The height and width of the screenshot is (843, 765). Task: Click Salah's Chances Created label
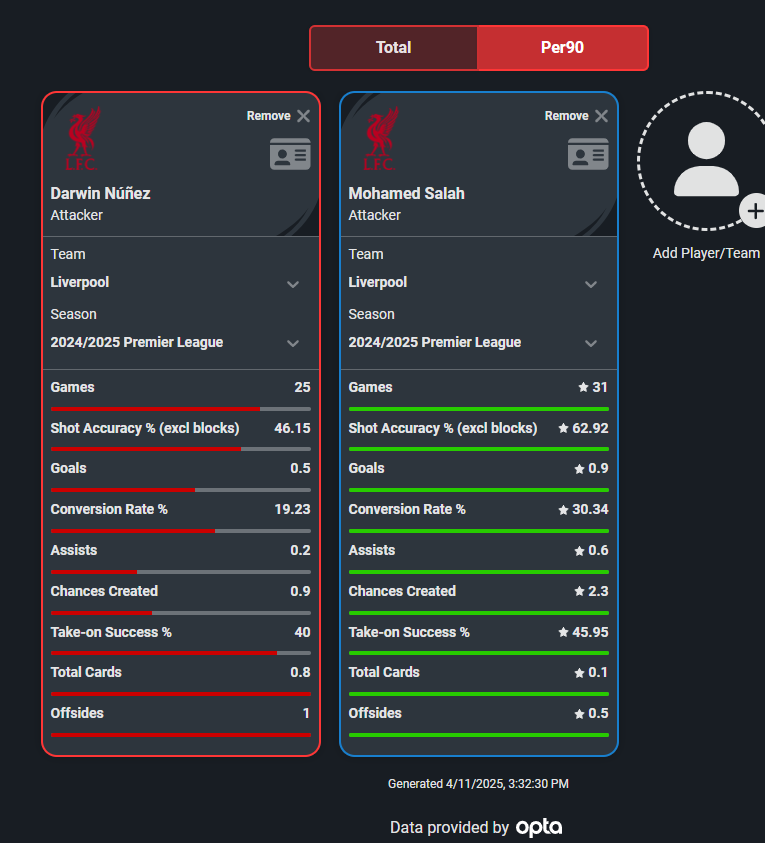402,591
